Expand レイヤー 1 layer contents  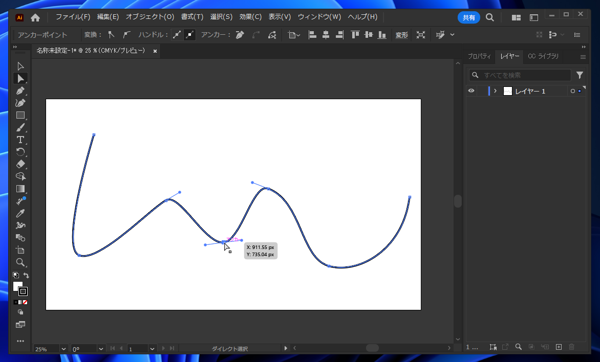(x=495, y=91)
